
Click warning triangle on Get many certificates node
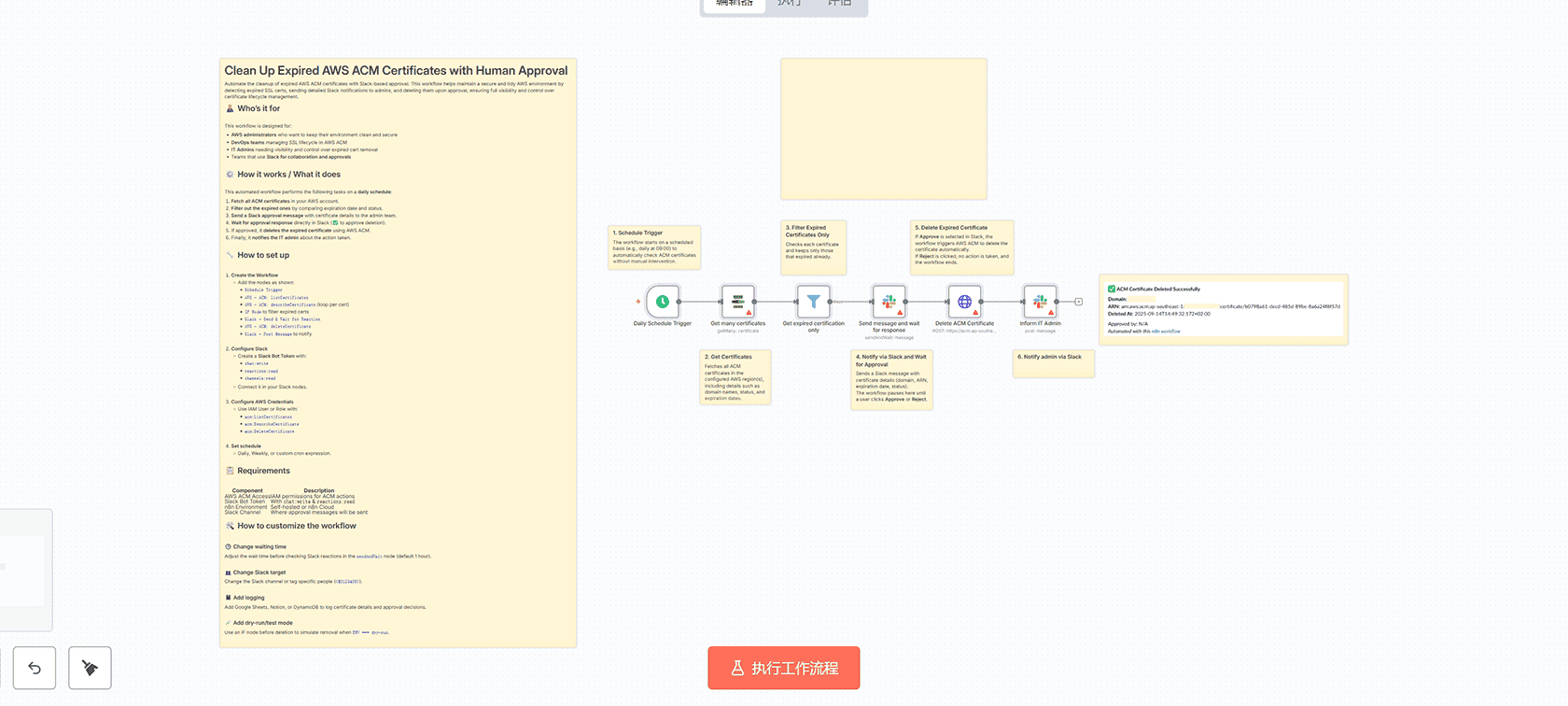pyautogui.click(x=749, y=313)
